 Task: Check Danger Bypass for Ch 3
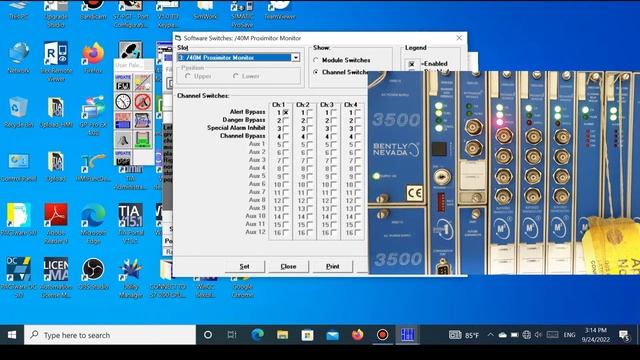pyautogui.click(x=333, y=120)
